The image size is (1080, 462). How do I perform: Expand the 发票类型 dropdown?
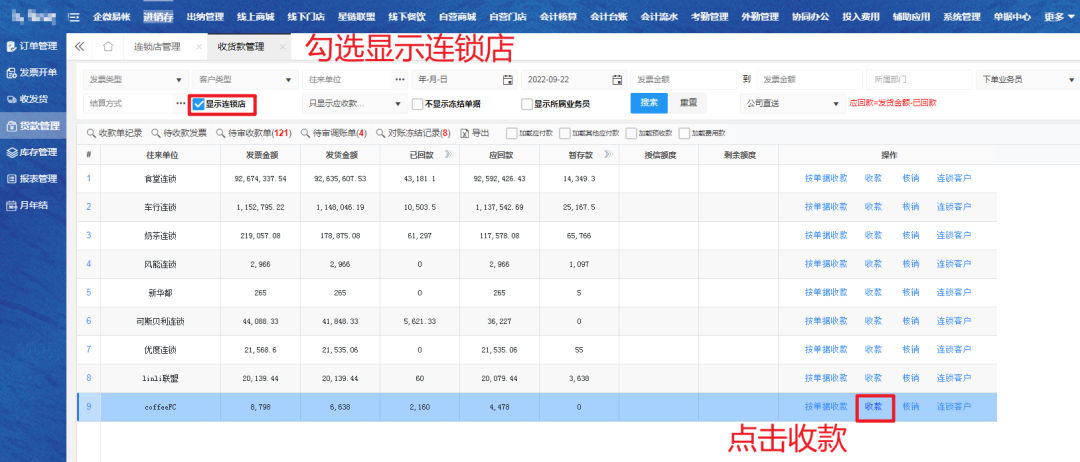(136, 79)
